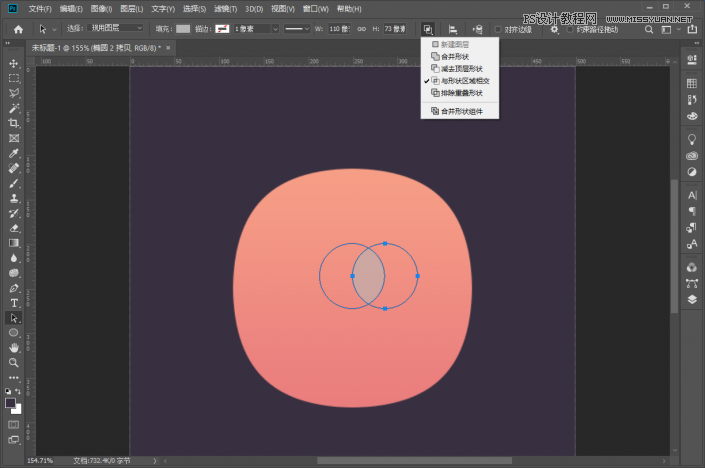The width and height of the screenshot is (705, 468).
Task: Choose the checked 与形状区域相交 option
Action: [464, 80]
